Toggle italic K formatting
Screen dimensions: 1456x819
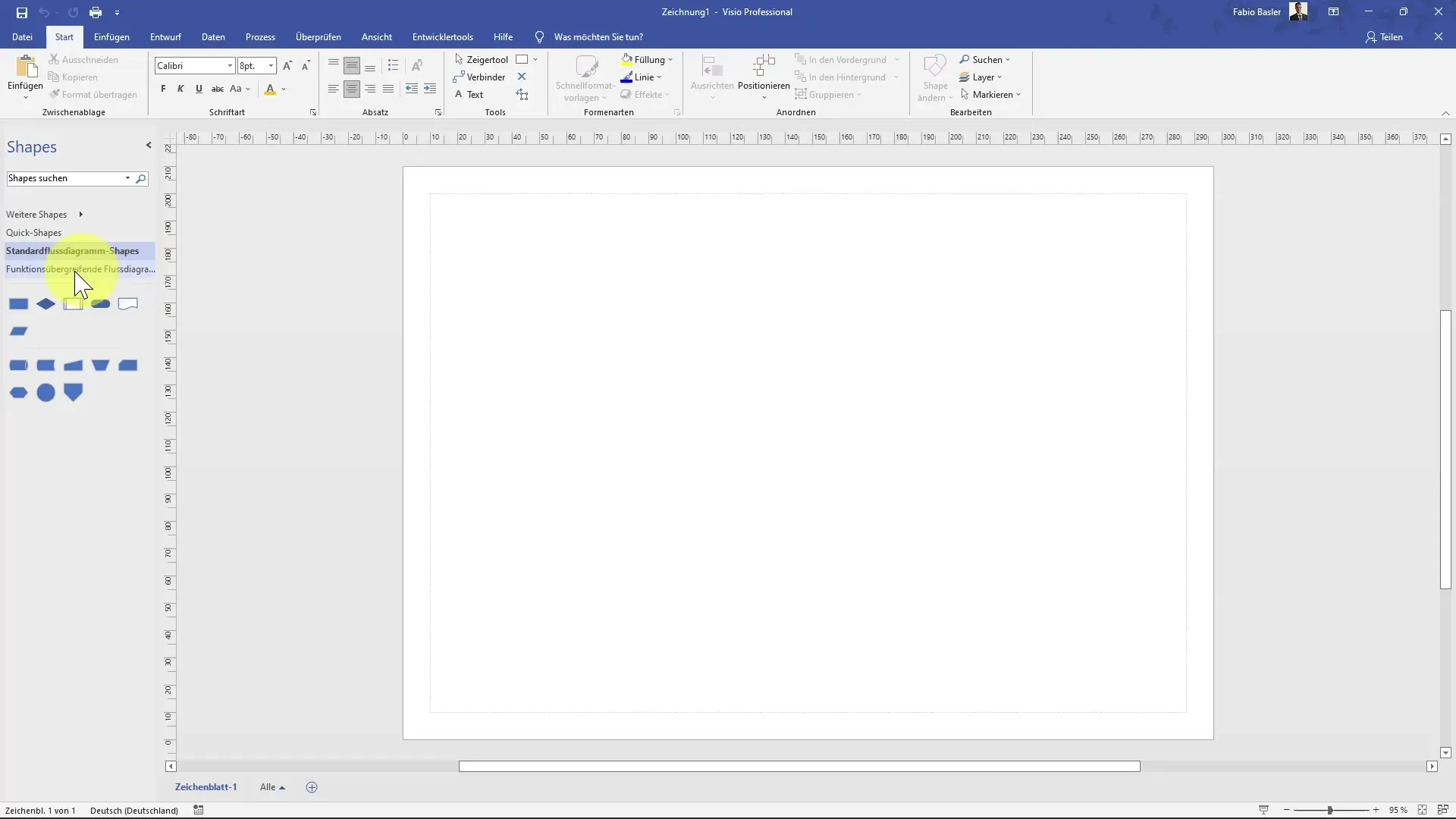180,89
